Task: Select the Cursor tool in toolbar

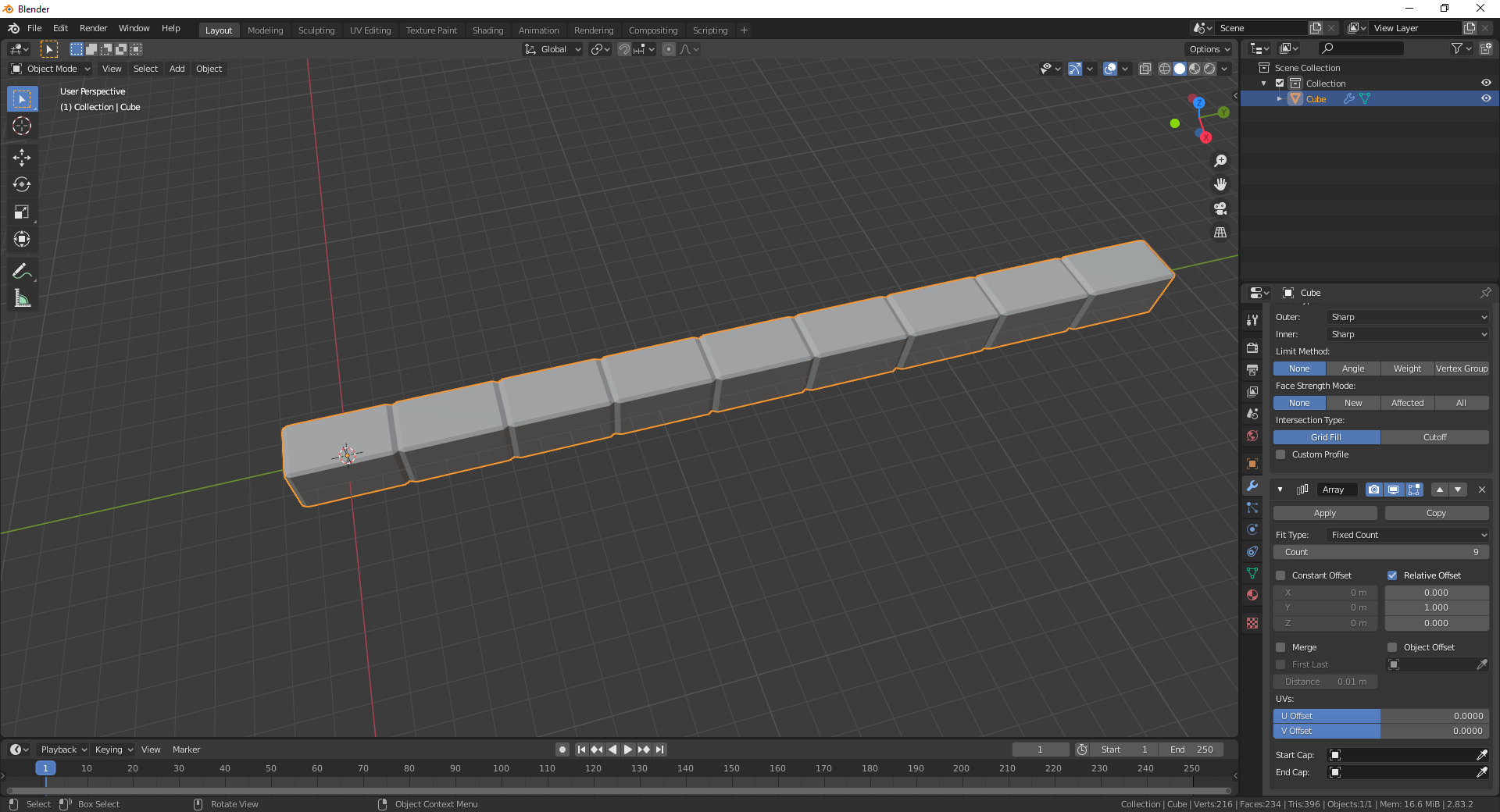Action: (22, 126)
